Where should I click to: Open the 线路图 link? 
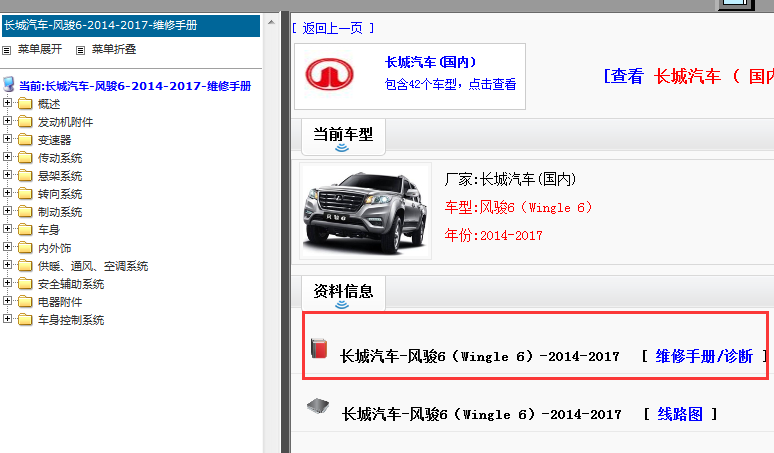point(680,414)
